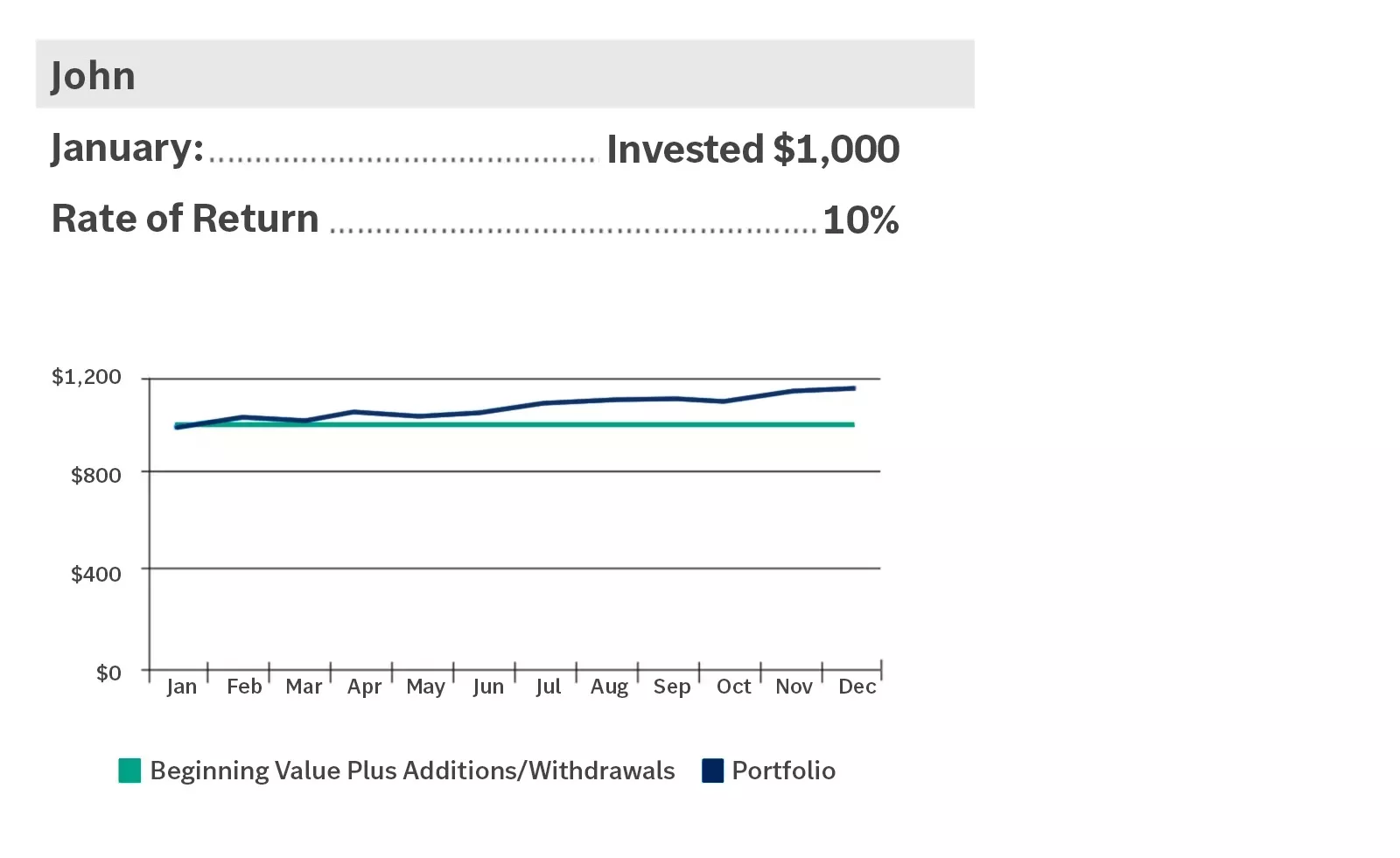Screen dimensions: 1400x858
Task: Click the green legend color swatch
Action: (129, 771)
